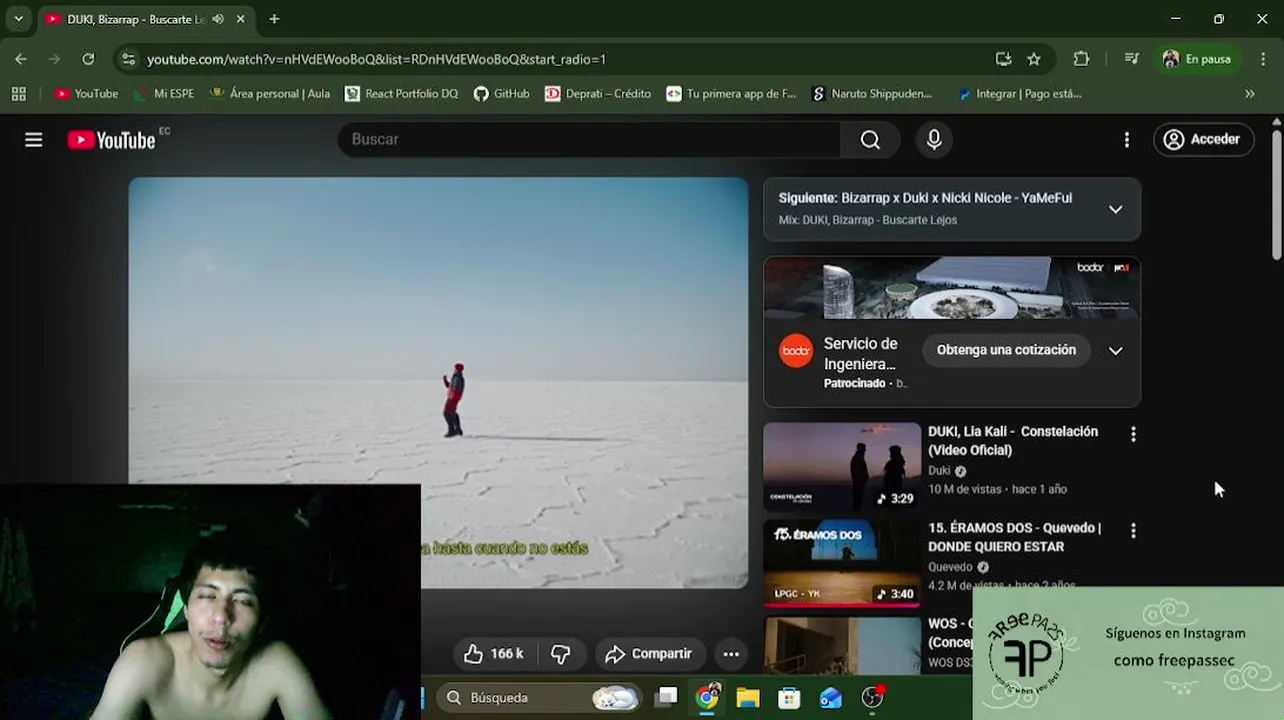The height and width of the screenshot is (720, 1284).
Task: Open media controls icon in toolbar
Action: (x=1131, y=59)
